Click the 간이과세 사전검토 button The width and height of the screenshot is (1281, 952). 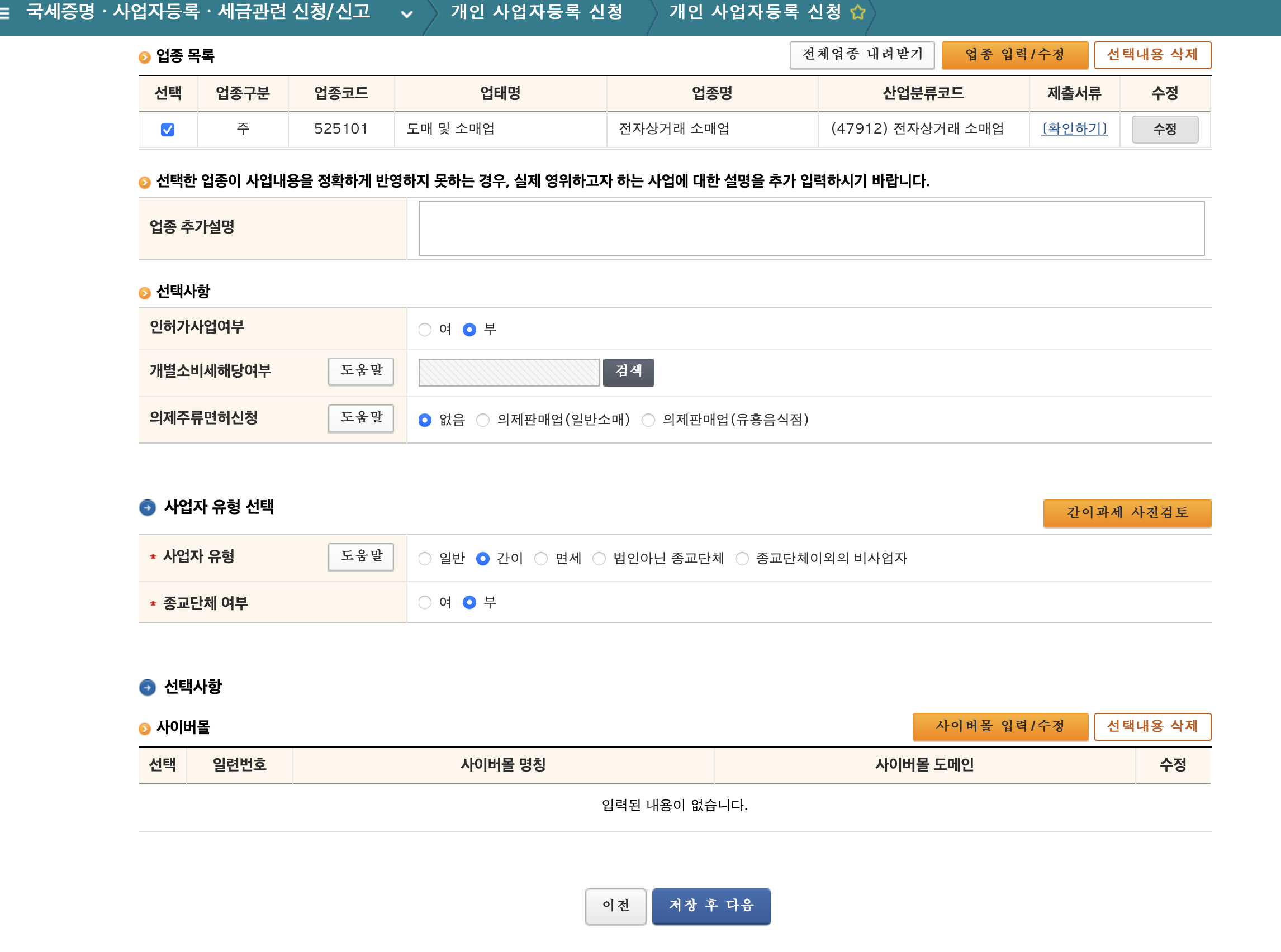pyautogui.click(x=1127, y=512)
